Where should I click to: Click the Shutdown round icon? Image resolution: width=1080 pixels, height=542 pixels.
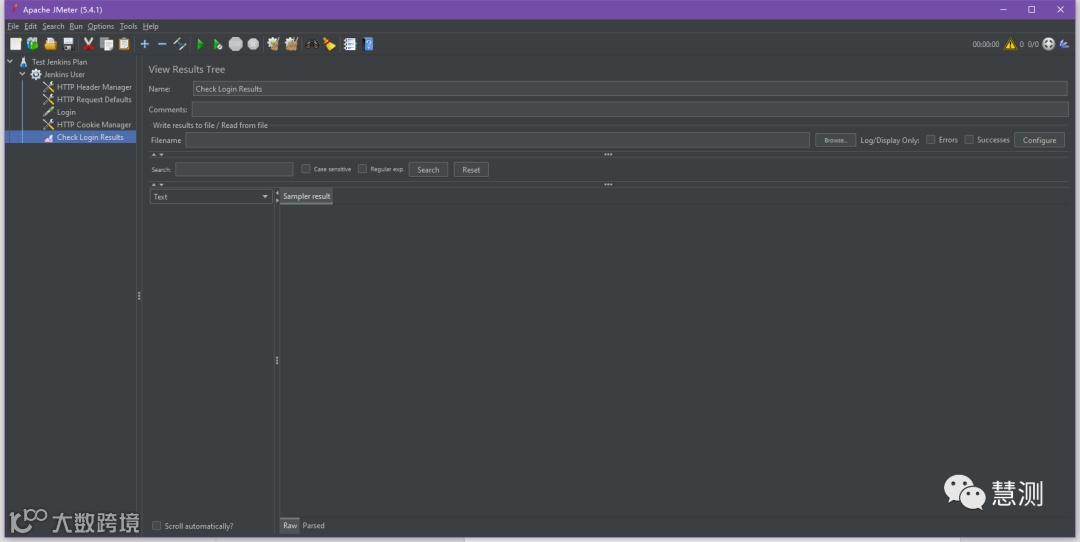pos(253,44)
